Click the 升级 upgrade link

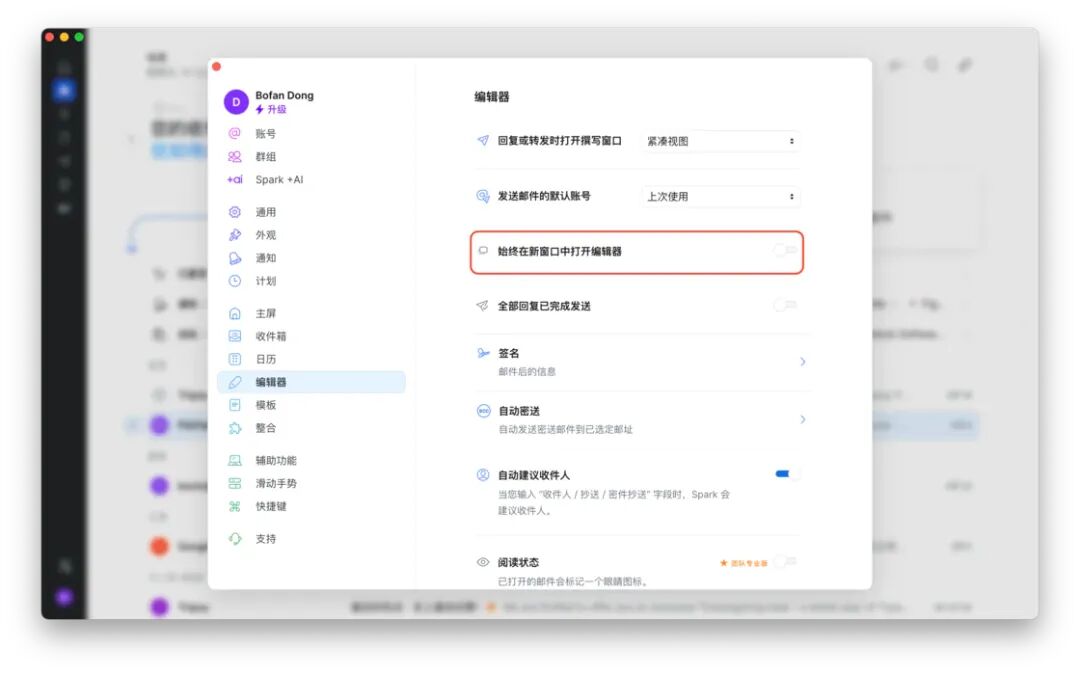coord(271,109)
